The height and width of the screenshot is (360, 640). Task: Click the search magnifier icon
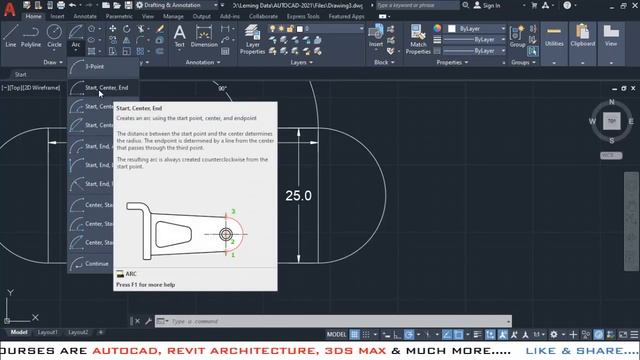click(x=466, y=5)
